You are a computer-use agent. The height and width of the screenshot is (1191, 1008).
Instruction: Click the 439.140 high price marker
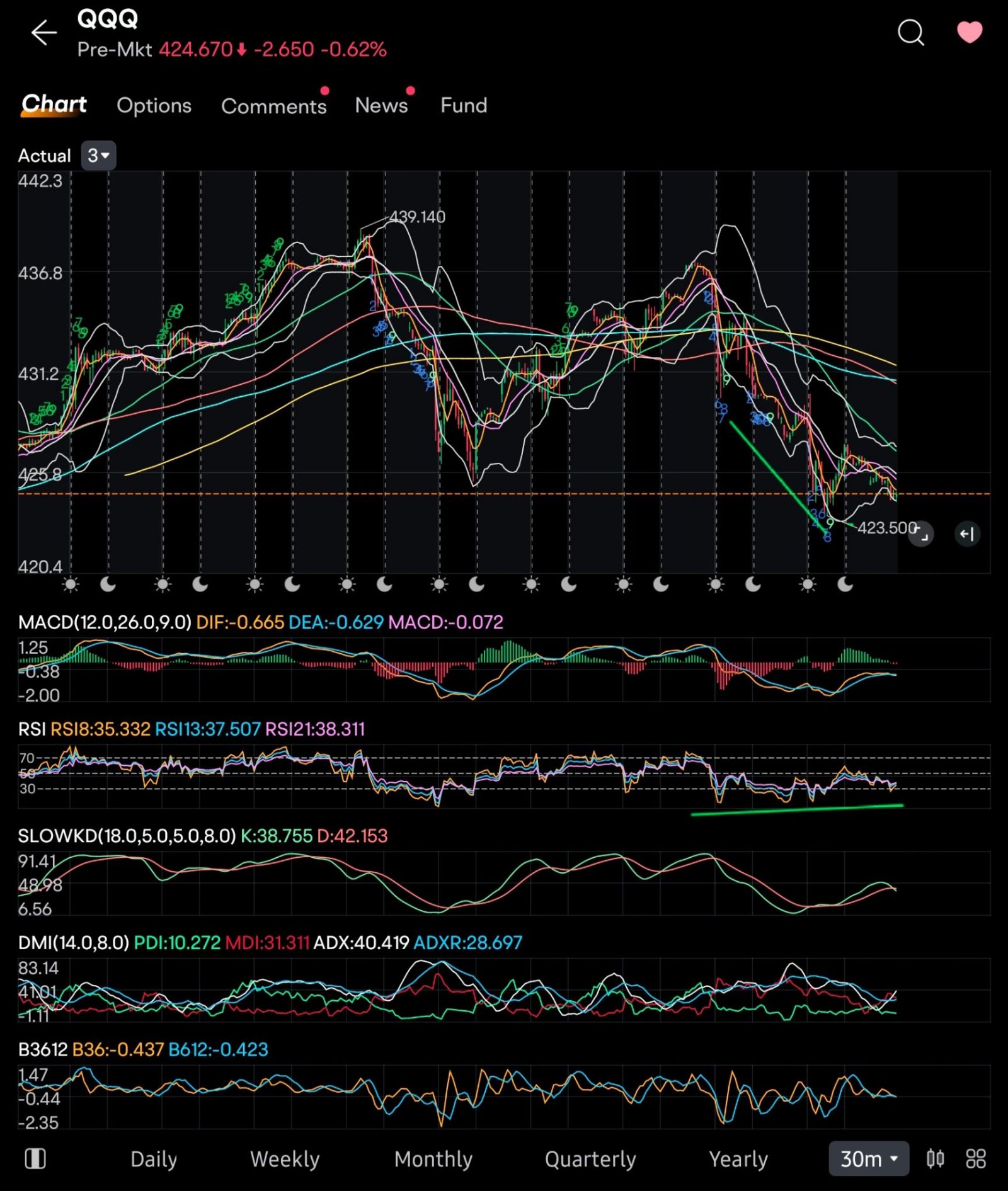(417, 217)
